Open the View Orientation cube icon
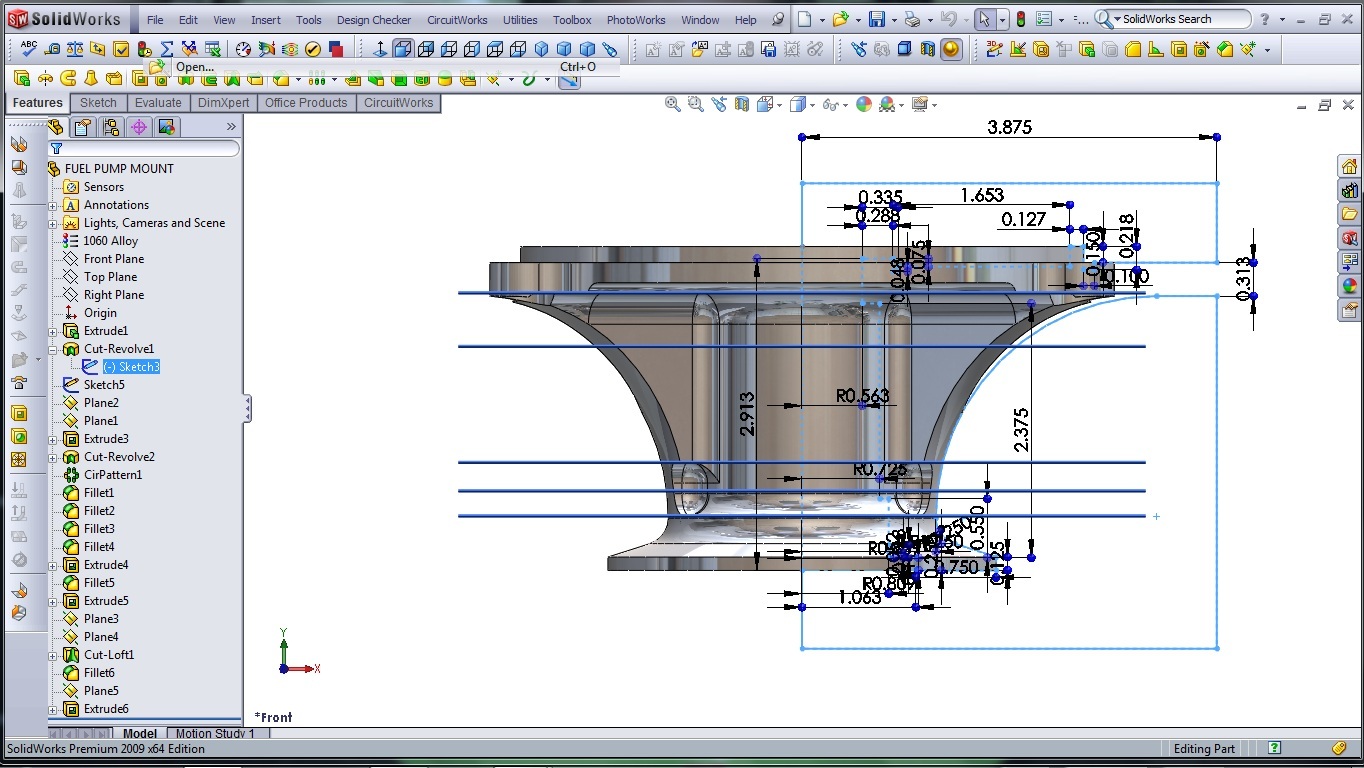1364x768 pixels. point(764,104)
